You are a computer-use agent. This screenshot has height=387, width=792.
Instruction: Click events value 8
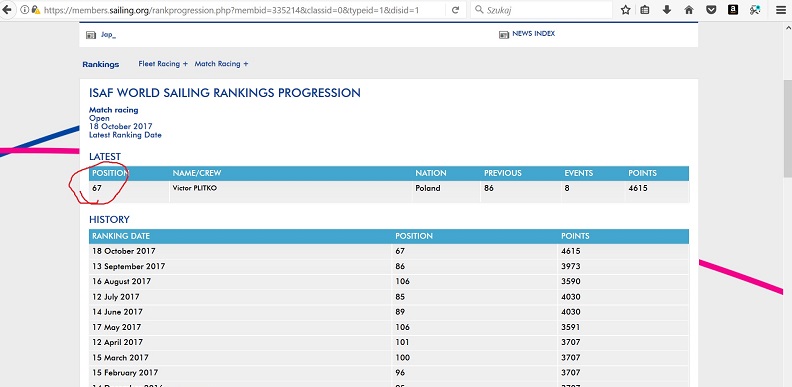[567, 188]
